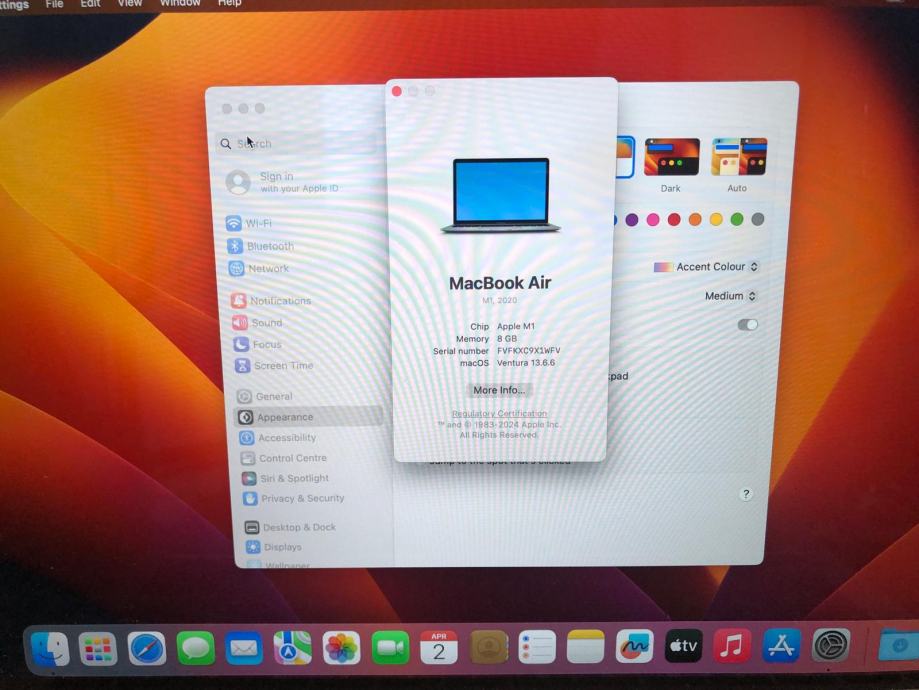Open the File menu
The image size is (919, 690).
click(54, 4)
